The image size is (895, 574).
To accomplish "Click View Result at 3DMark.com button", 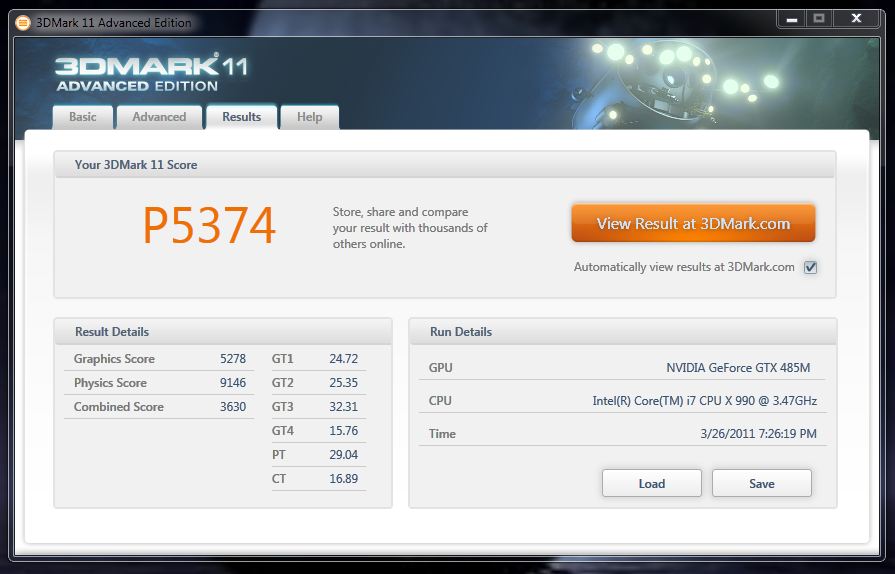I will point(693,223).
